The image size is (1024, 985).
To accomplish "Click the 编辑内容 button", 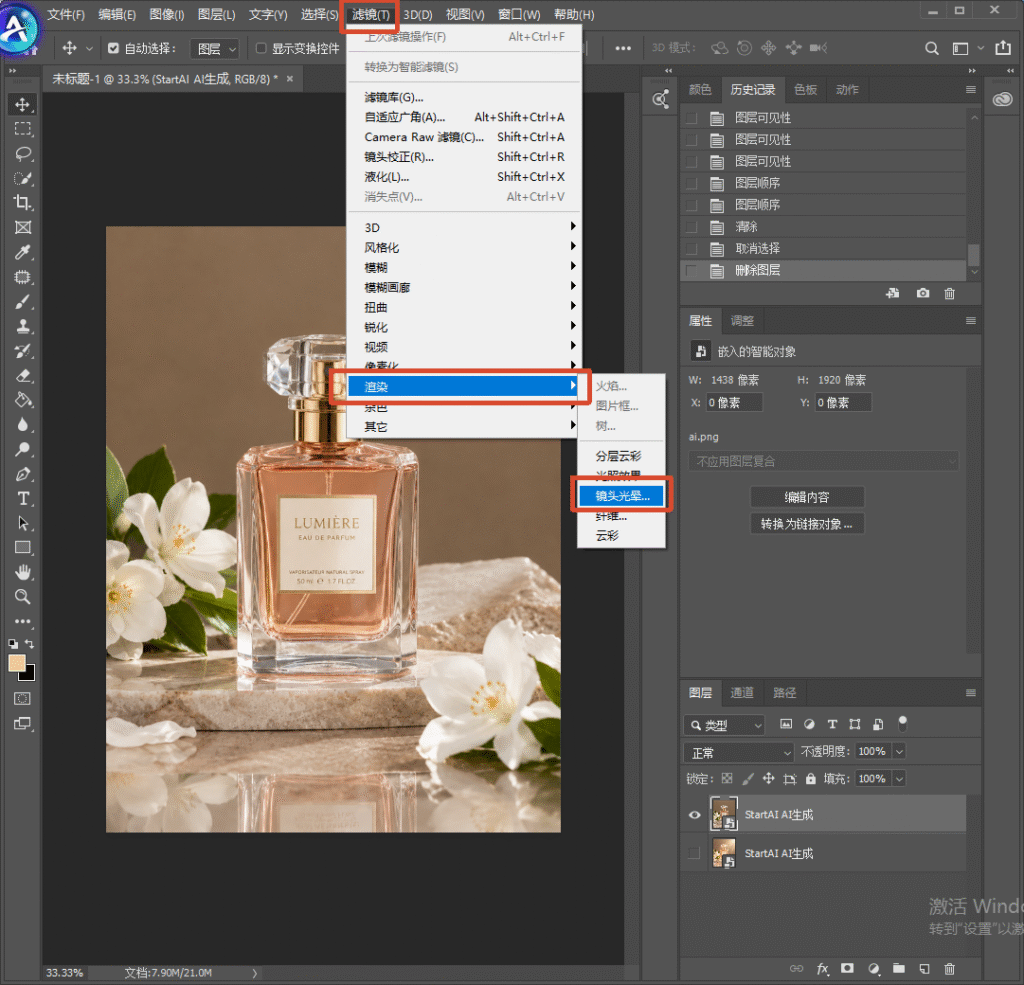I will (807, 497).
